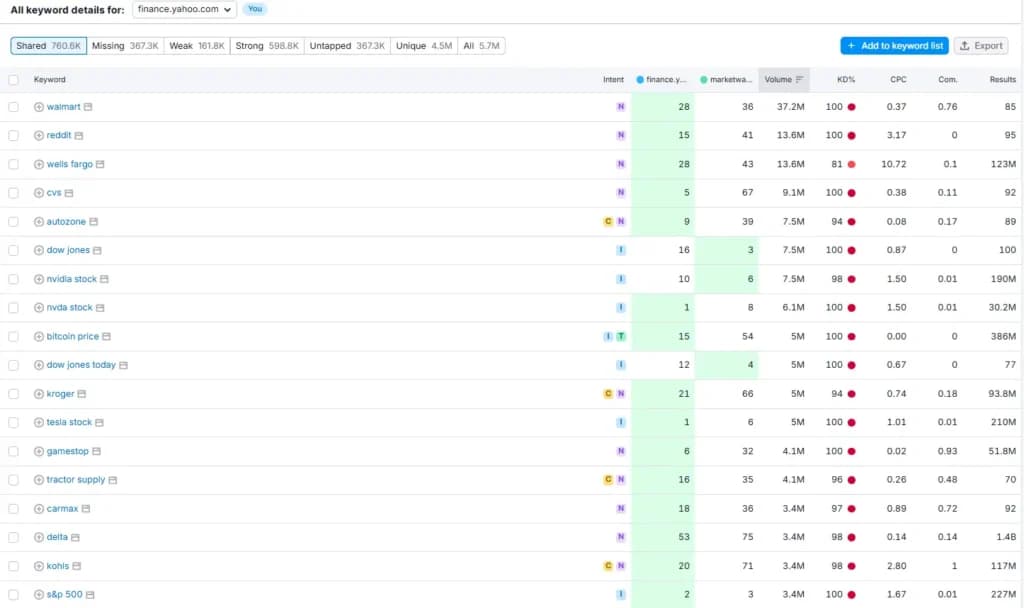Click volume value 37.2M for walmart
The width and height of the screenshot is (1024, 608).
790,106
